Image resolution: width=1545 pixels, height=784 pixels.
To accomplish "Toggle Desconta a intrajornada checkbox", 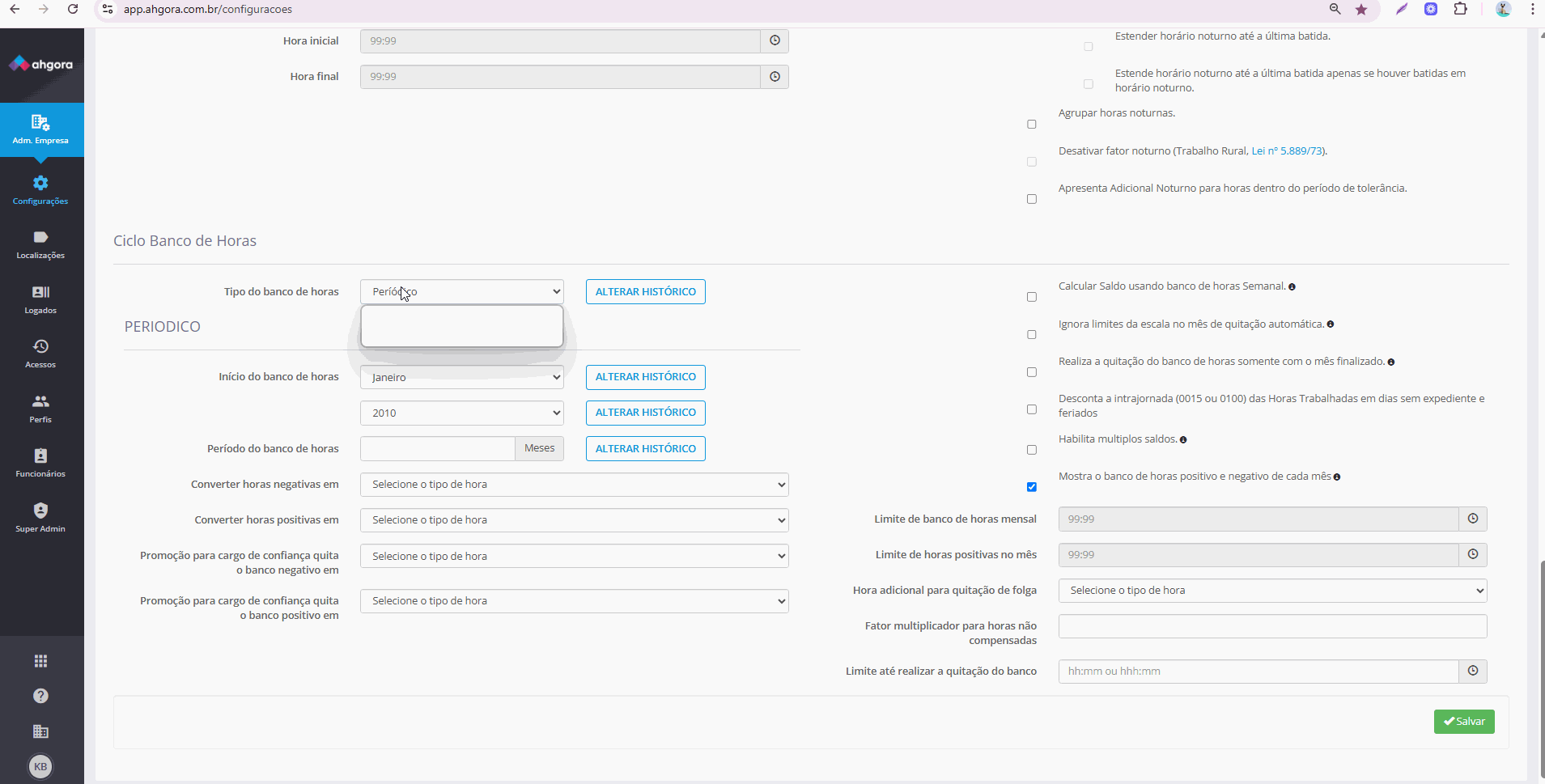I will tap(1032, 409).
